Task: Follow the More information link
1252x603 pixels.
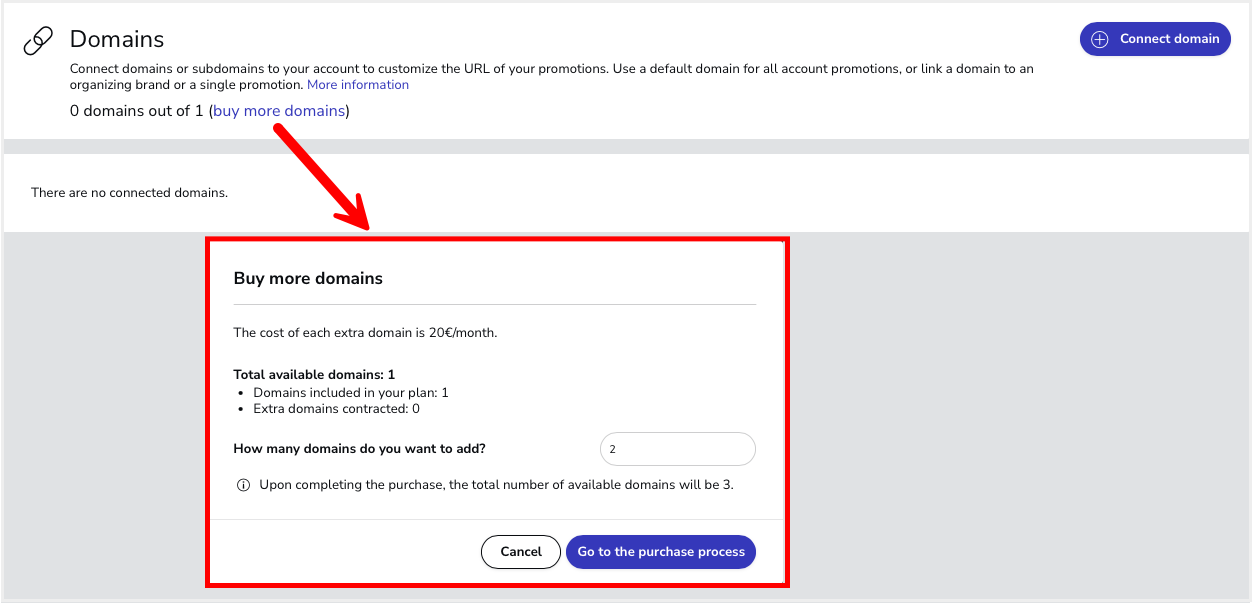Action: (358, 85)
